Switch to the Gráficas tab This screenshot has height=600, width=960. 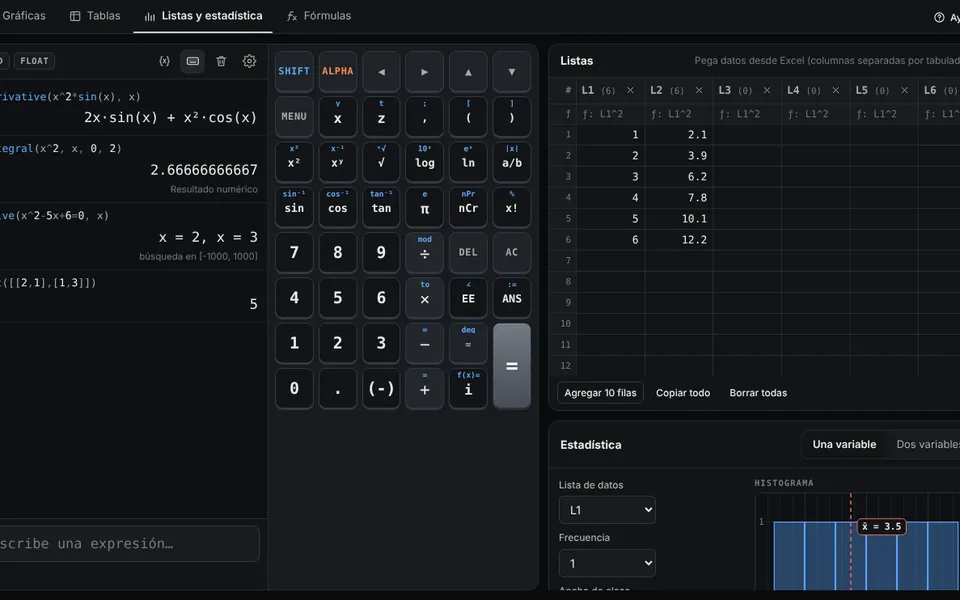(x=23, y=16)
